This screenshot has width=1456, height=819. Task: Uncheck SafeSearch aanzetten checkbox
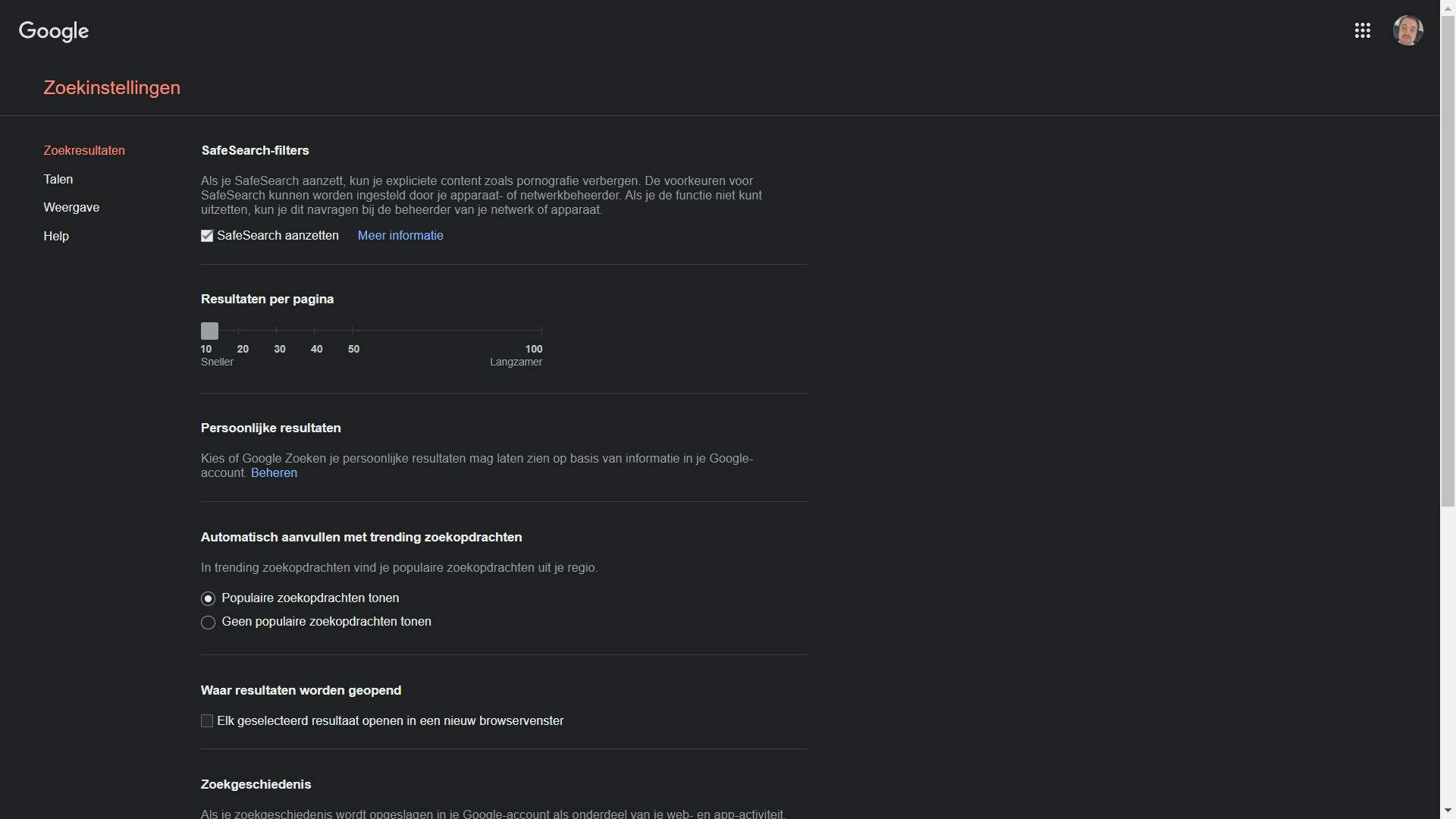click(x=207, y=236)
